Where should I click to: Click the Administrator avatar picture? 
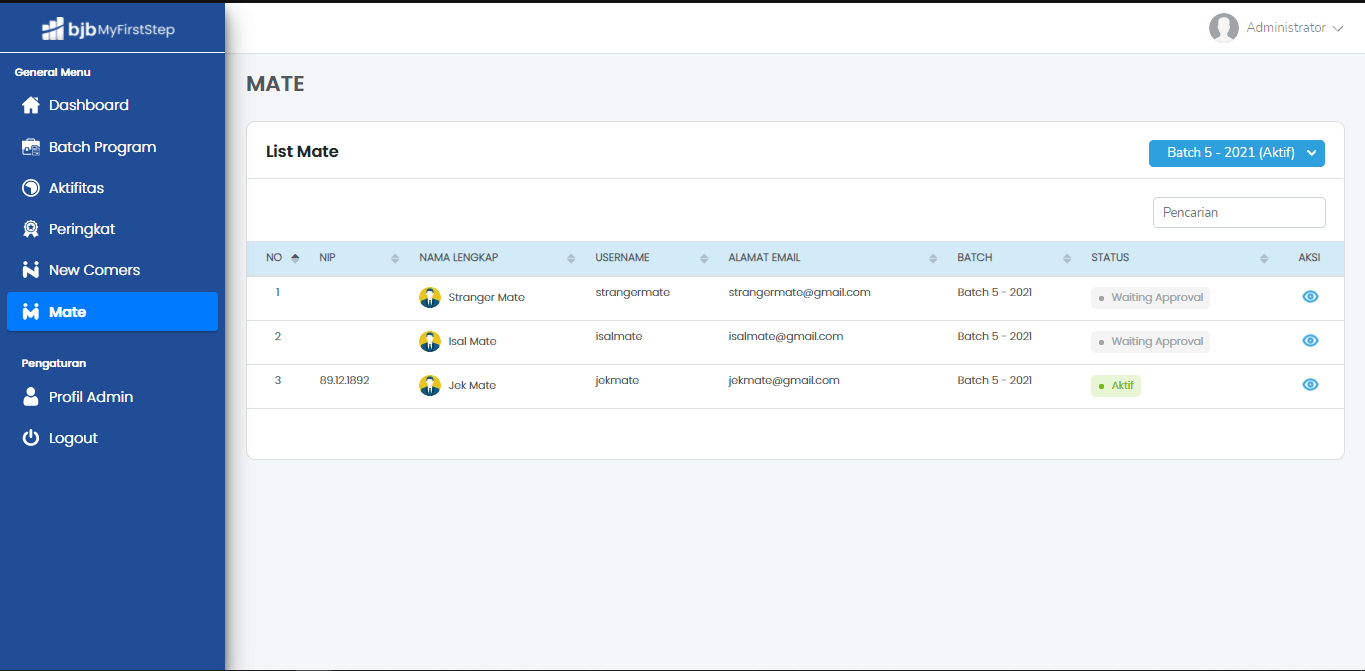[1224, 28]
